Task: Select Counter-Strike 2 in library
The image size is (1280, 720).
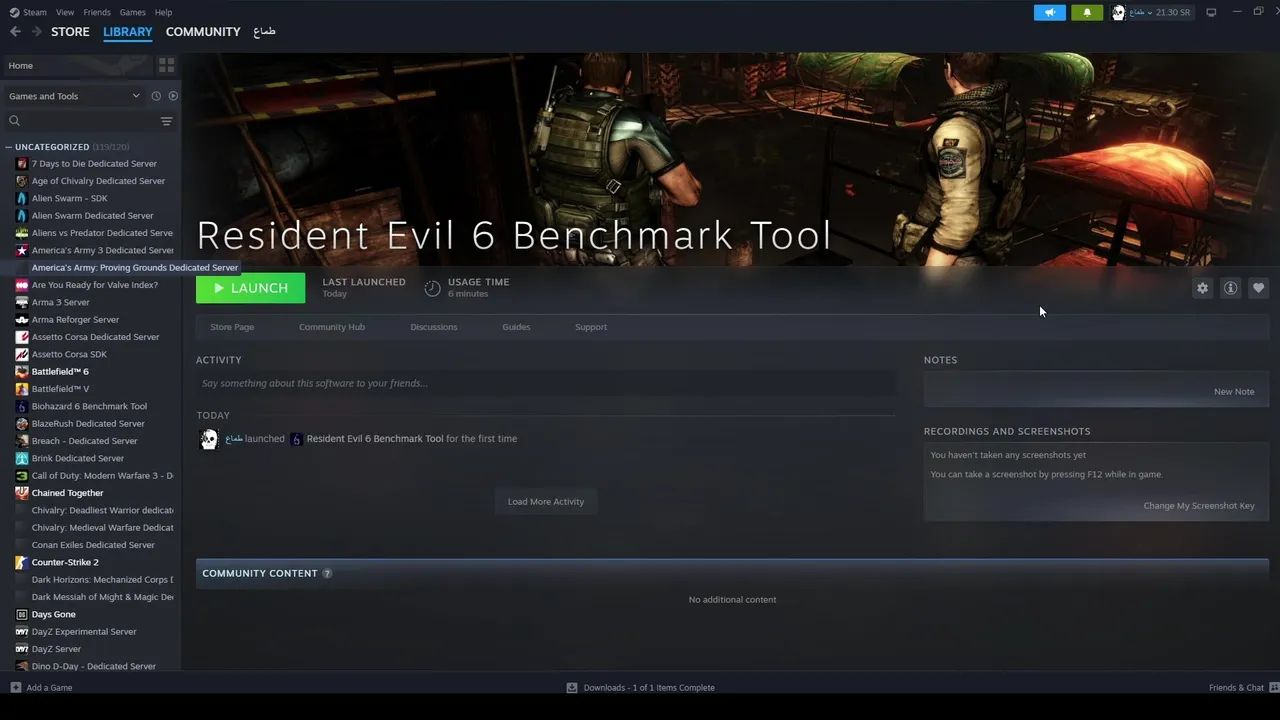Action: pyautogui.click(x=65, y=562)
